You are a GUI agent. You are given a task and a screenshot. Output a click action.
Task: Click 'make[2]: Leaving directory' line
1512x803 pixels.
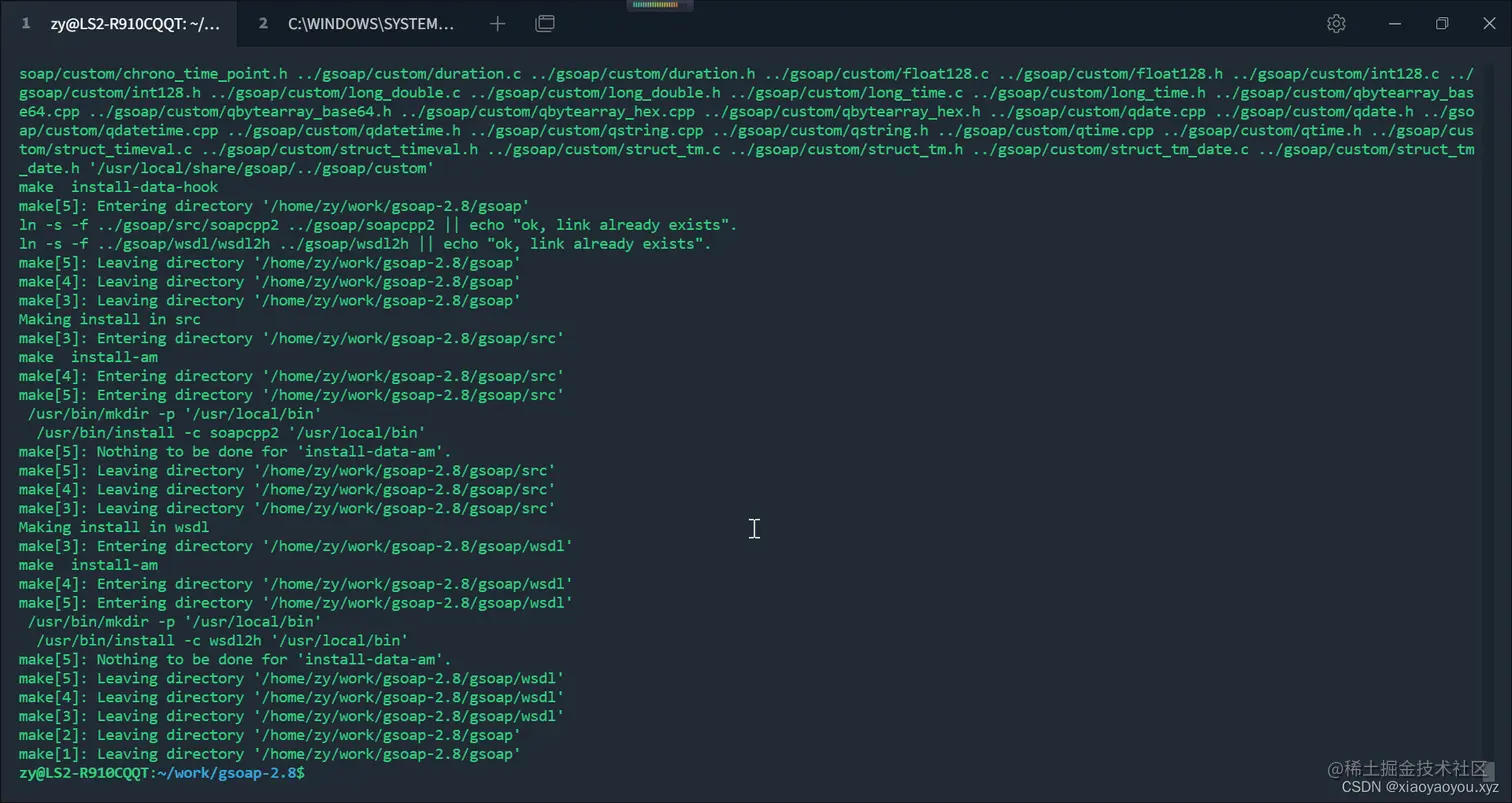(x=270, y=735)
